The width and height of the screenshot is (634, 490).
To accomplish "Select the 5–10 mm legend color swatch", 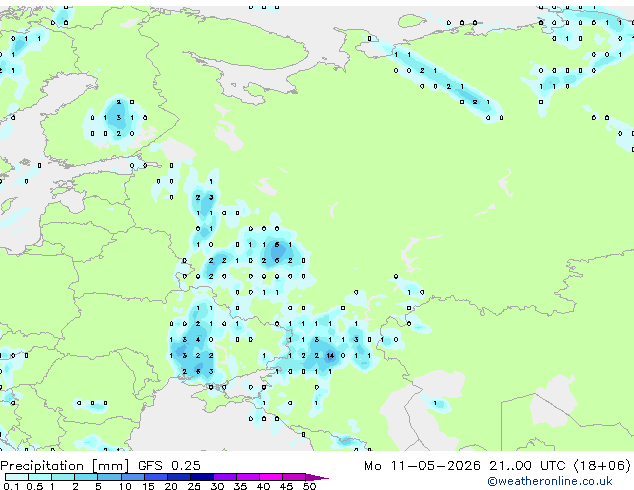I will [x=110, y=477].
